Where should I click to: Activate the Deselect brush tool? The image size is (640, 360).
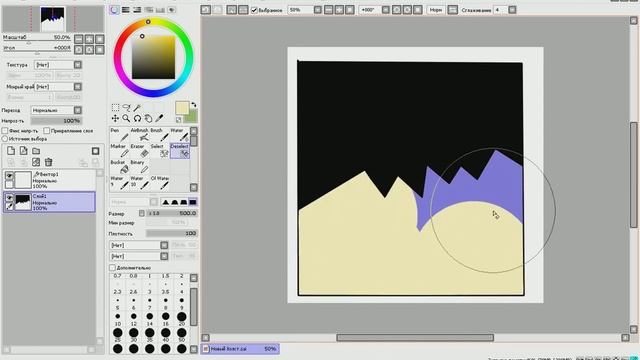(x=180, y=151)
